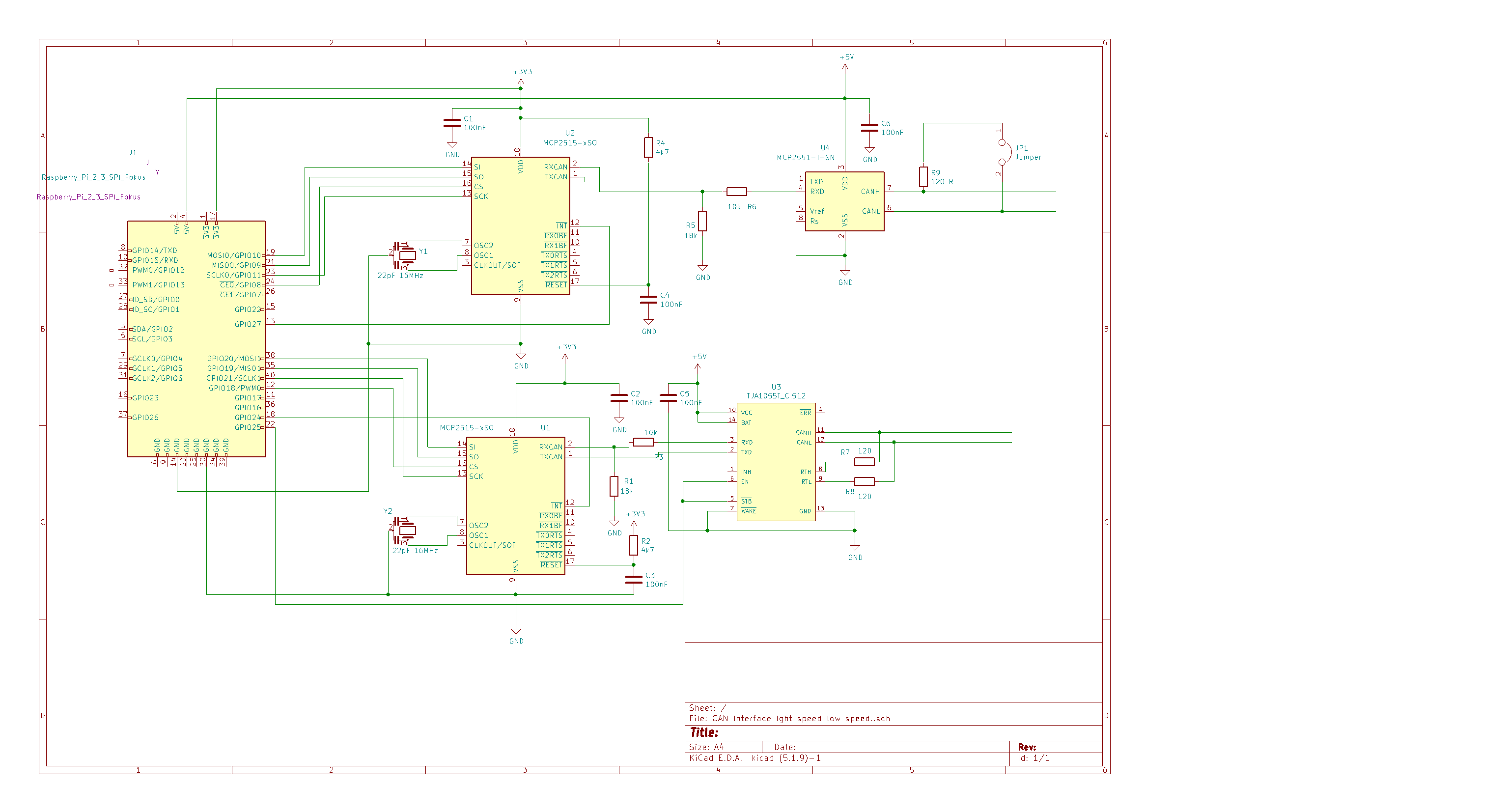Viewport: 1509px width, 812px height.
Task: Select the U3 TJA1055T transceiver symbol
Action: [x=776, y=462]
